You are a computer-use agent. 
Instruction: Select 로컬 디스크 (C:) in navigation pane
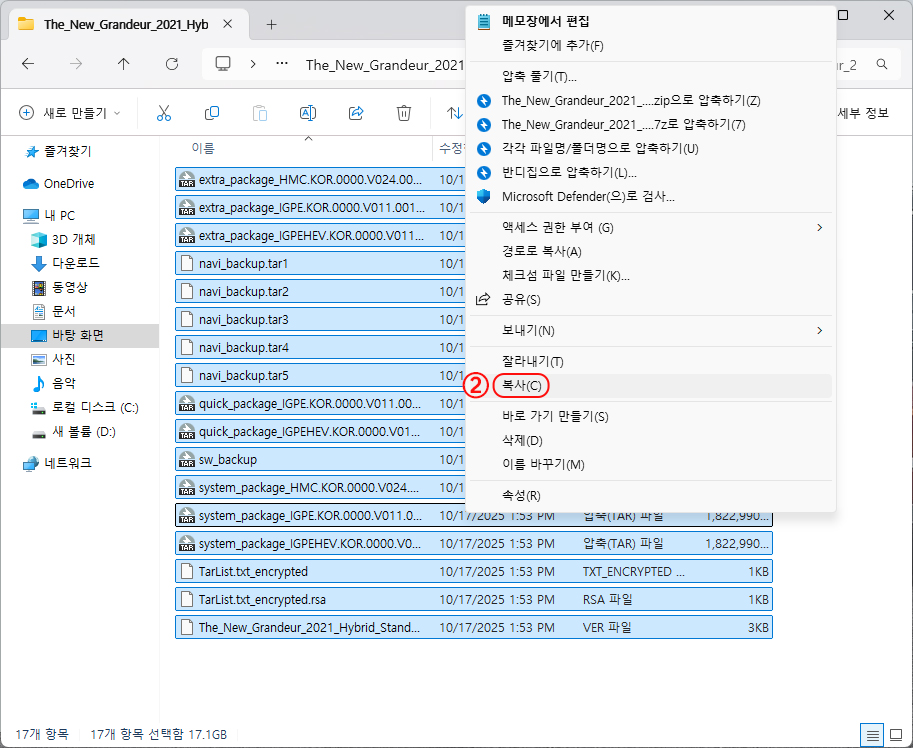pos(95,408)
